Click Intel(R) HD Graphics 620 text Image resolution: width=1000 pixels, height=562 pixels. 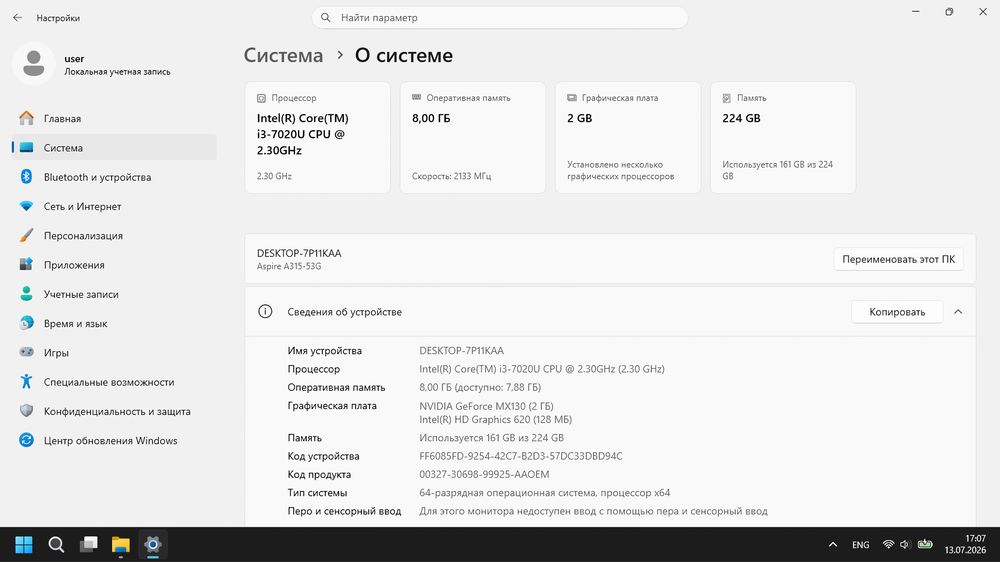(495, 420)
